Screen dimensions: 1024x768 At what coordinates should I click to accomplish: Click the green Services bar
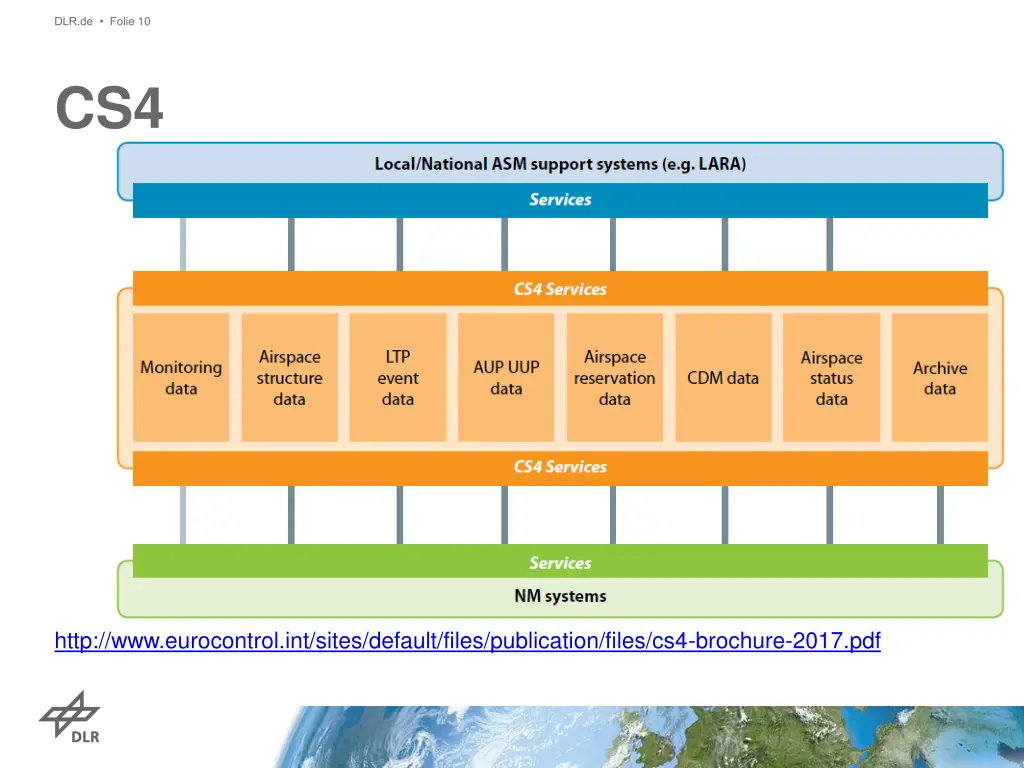[x=560, y=562]
